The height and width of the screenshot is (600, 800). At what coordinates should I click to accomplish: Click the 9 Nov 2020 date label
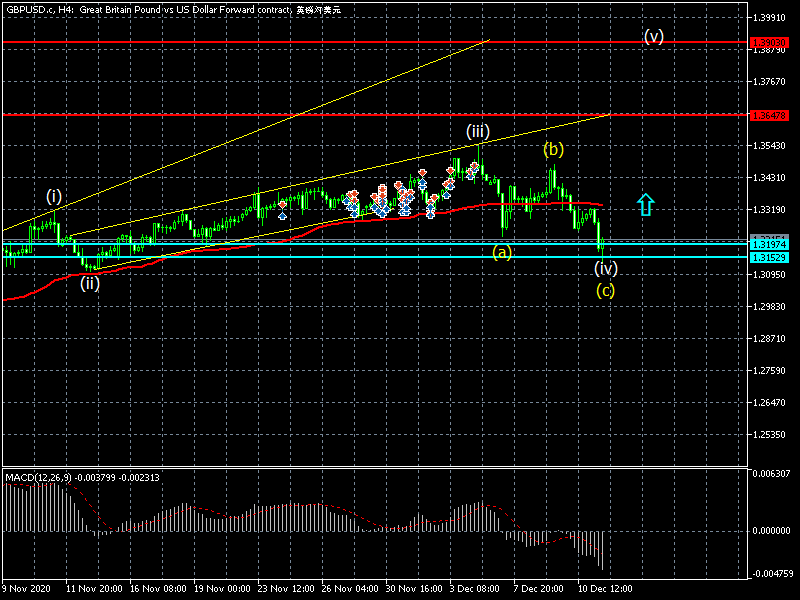click(27, 588)
